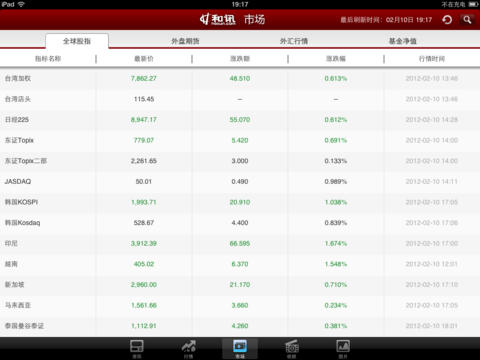Image resolution: width=480 pixels, height=360 pixels.
Task: Open search with magnifier icon
Action: click(x=467, y=20)
